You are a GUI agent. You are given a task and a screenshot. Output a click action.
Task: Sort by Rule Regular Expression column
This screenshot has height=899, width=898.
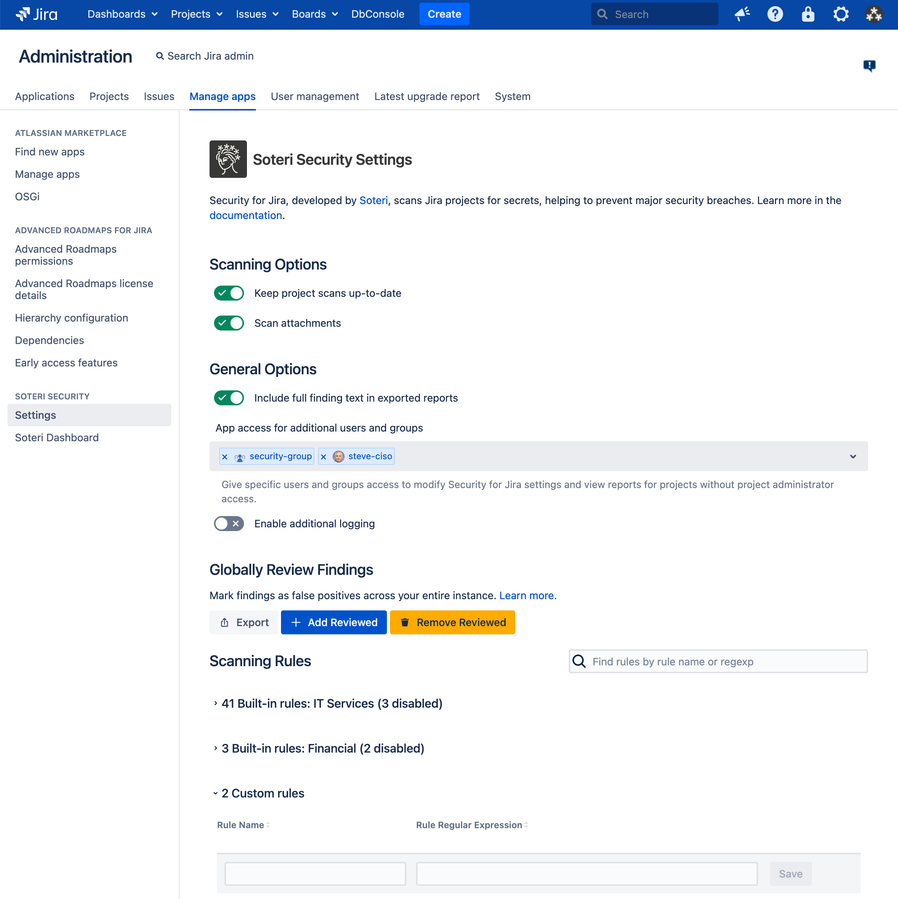[x=472, y=825]
